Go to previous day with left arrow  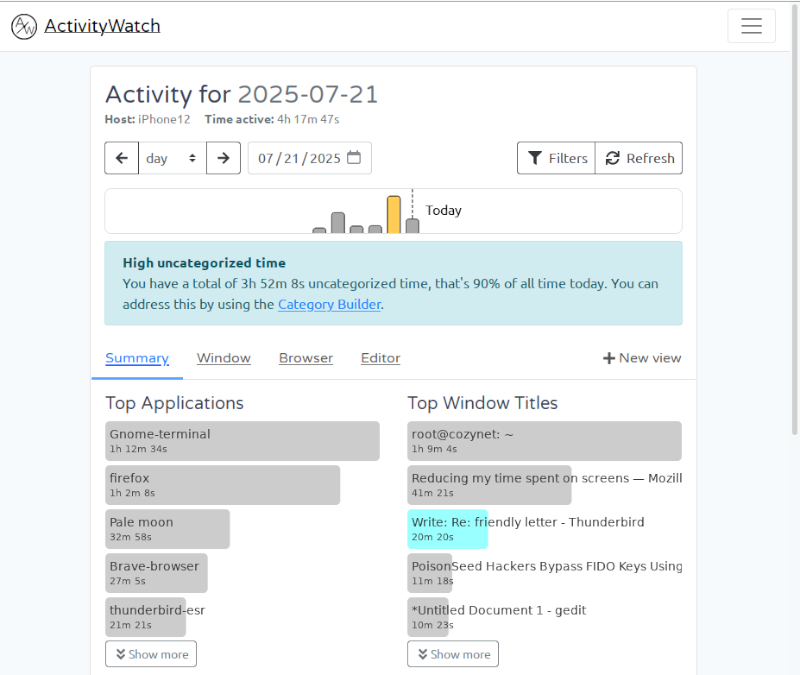121,158
